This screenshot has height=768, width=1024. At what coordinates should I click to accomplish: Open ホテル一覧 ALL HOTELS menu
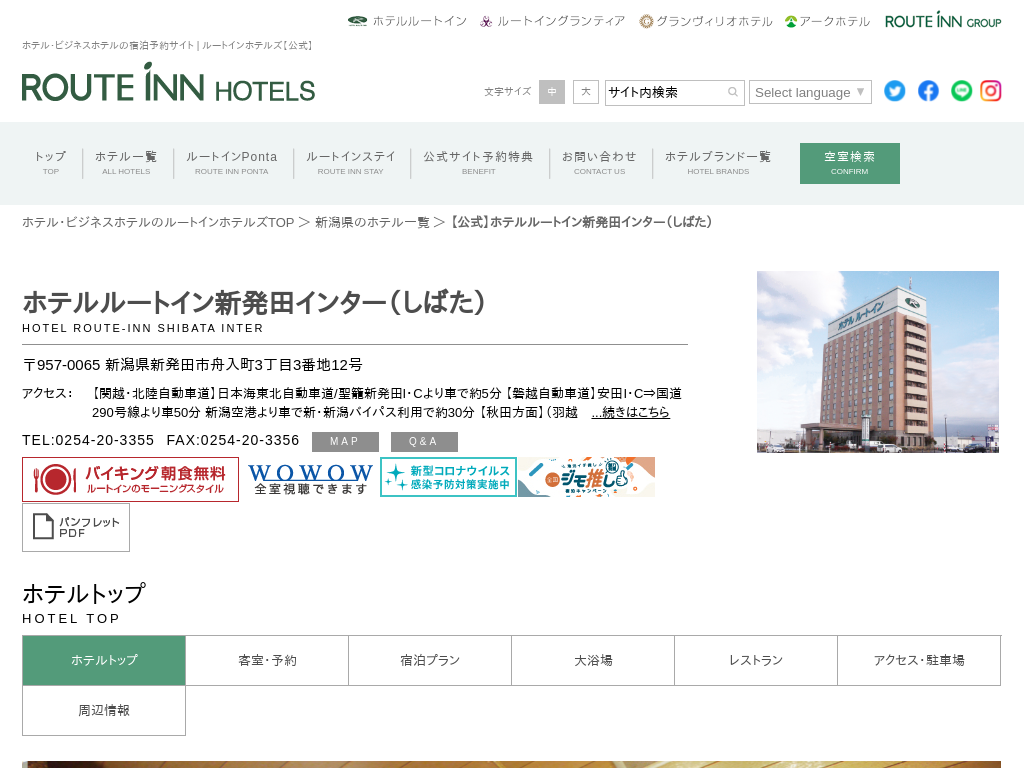(x=126, y=163)
